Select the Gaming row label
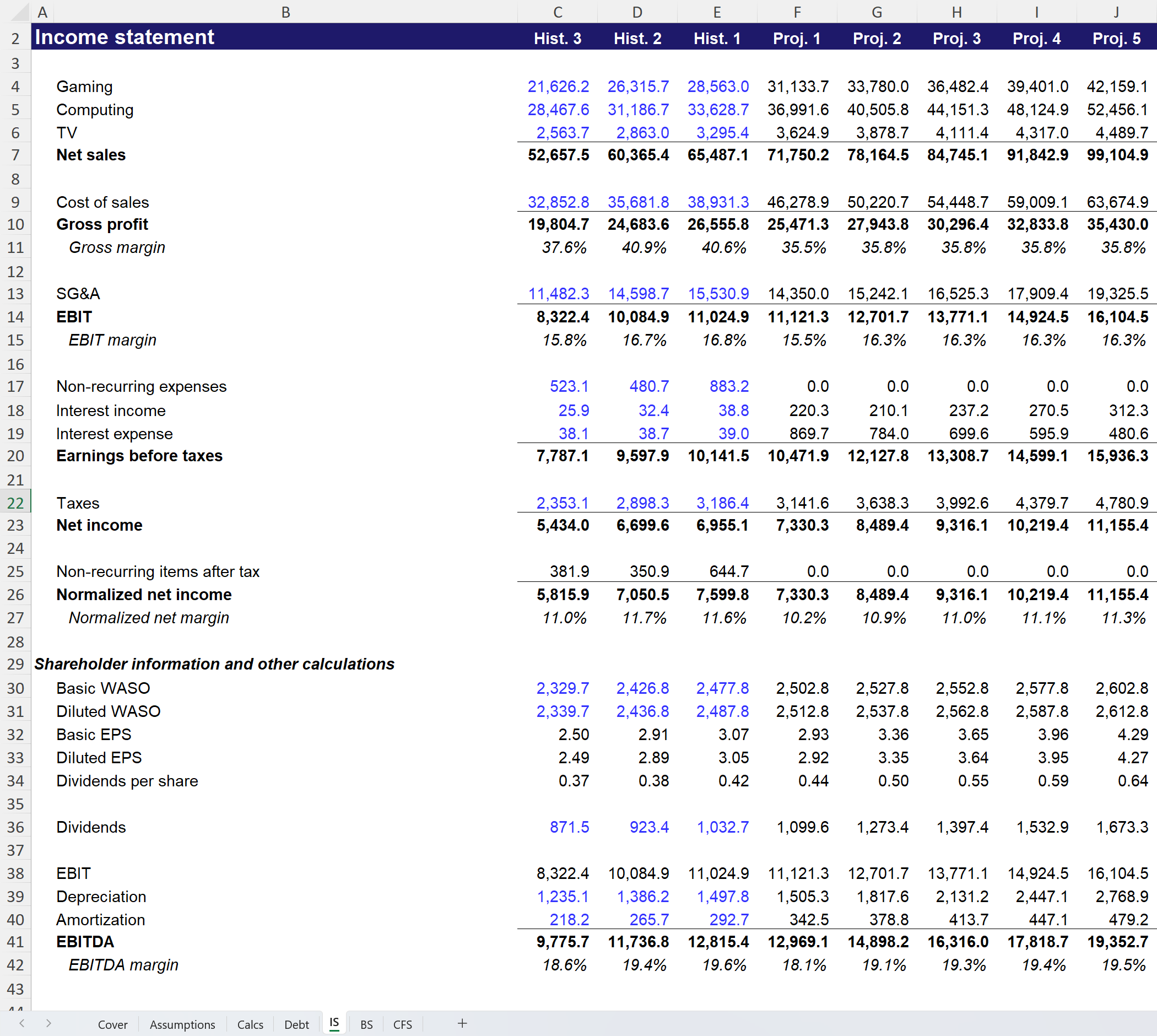 tap(84, 87)
